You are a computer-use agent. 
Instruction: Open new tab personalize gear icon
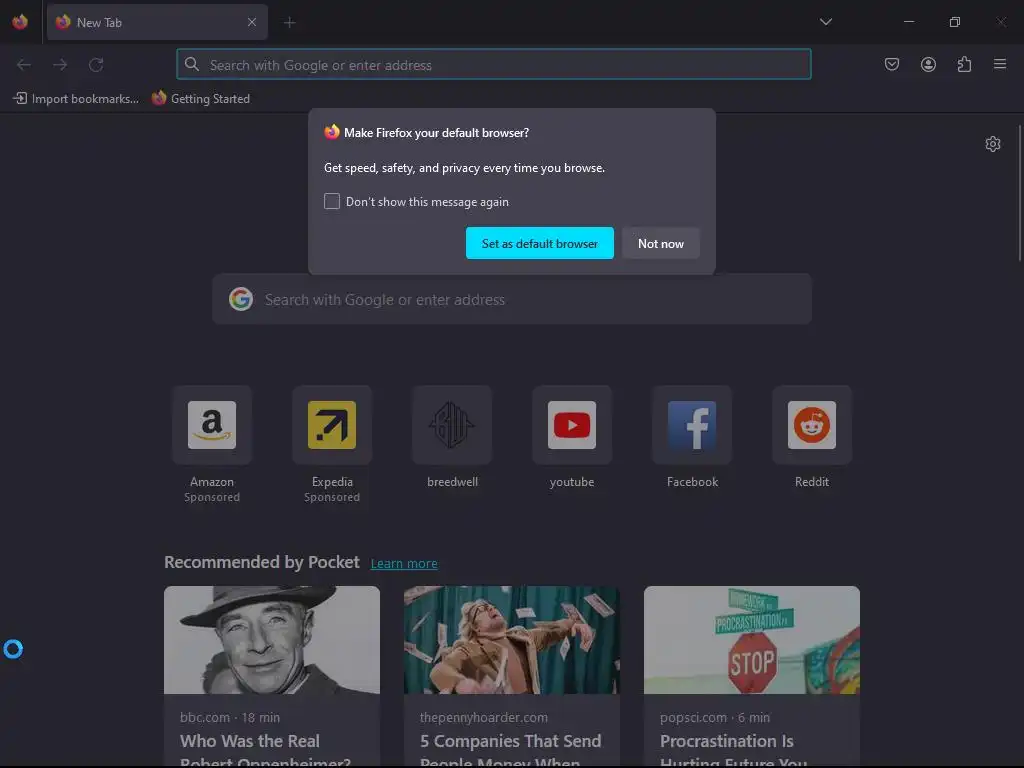point(993,144)
